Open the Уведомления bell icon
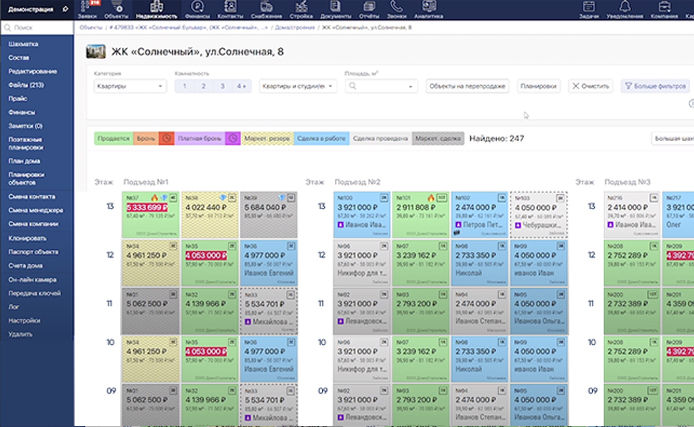 tap(625, 6)
